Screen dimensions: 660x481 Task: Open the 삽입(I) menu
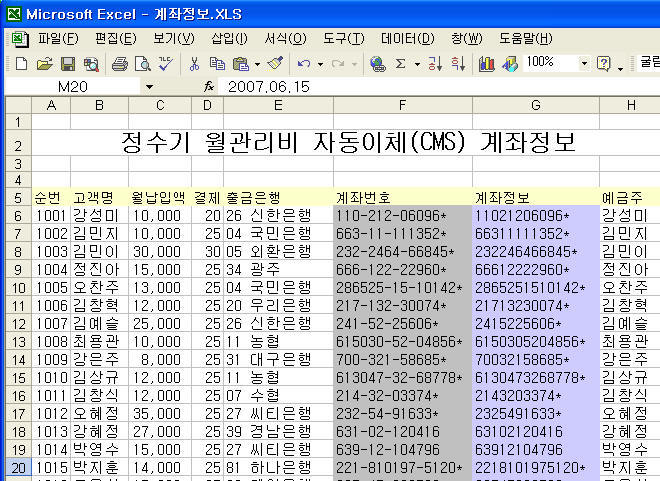coord(229,39)
